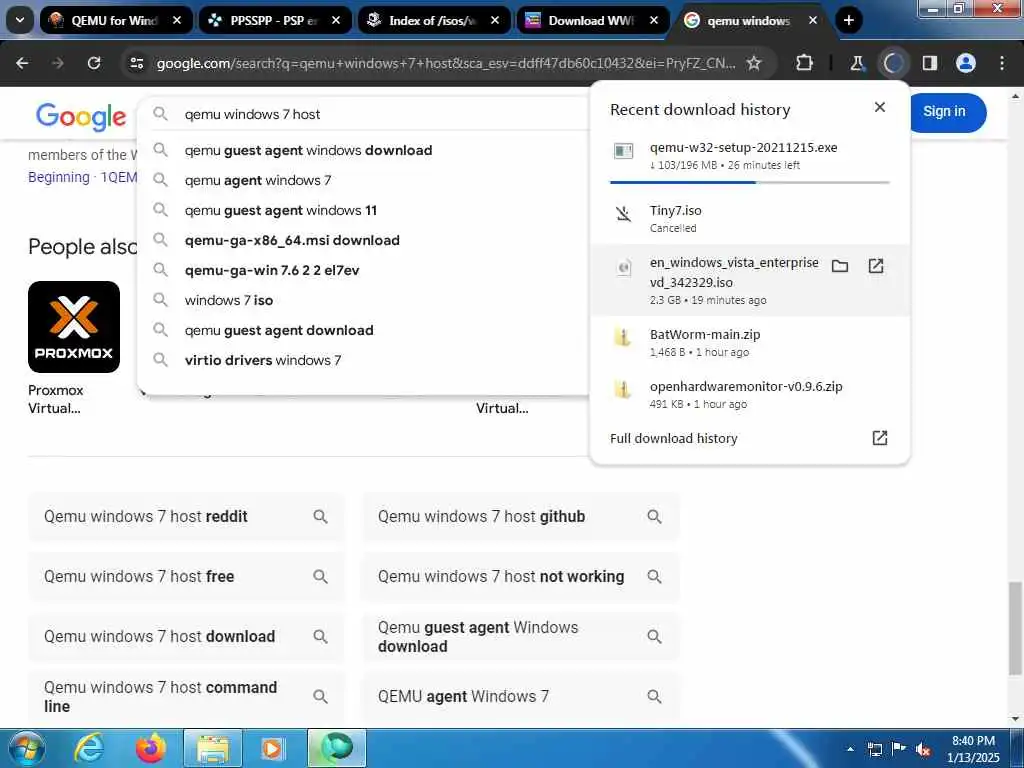Open the openhardwaremonitor-v0.9.6.zip download

pyautogui.click(x=749, y=394)
